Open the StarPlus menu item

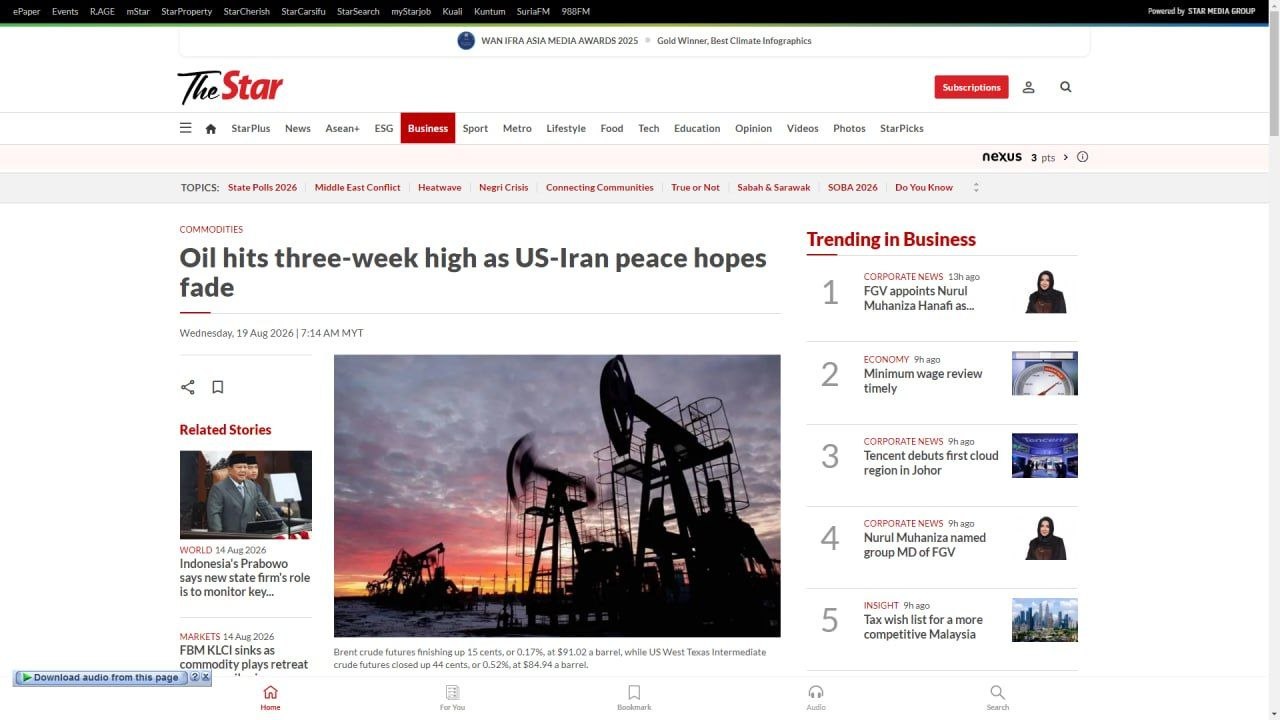250,128
